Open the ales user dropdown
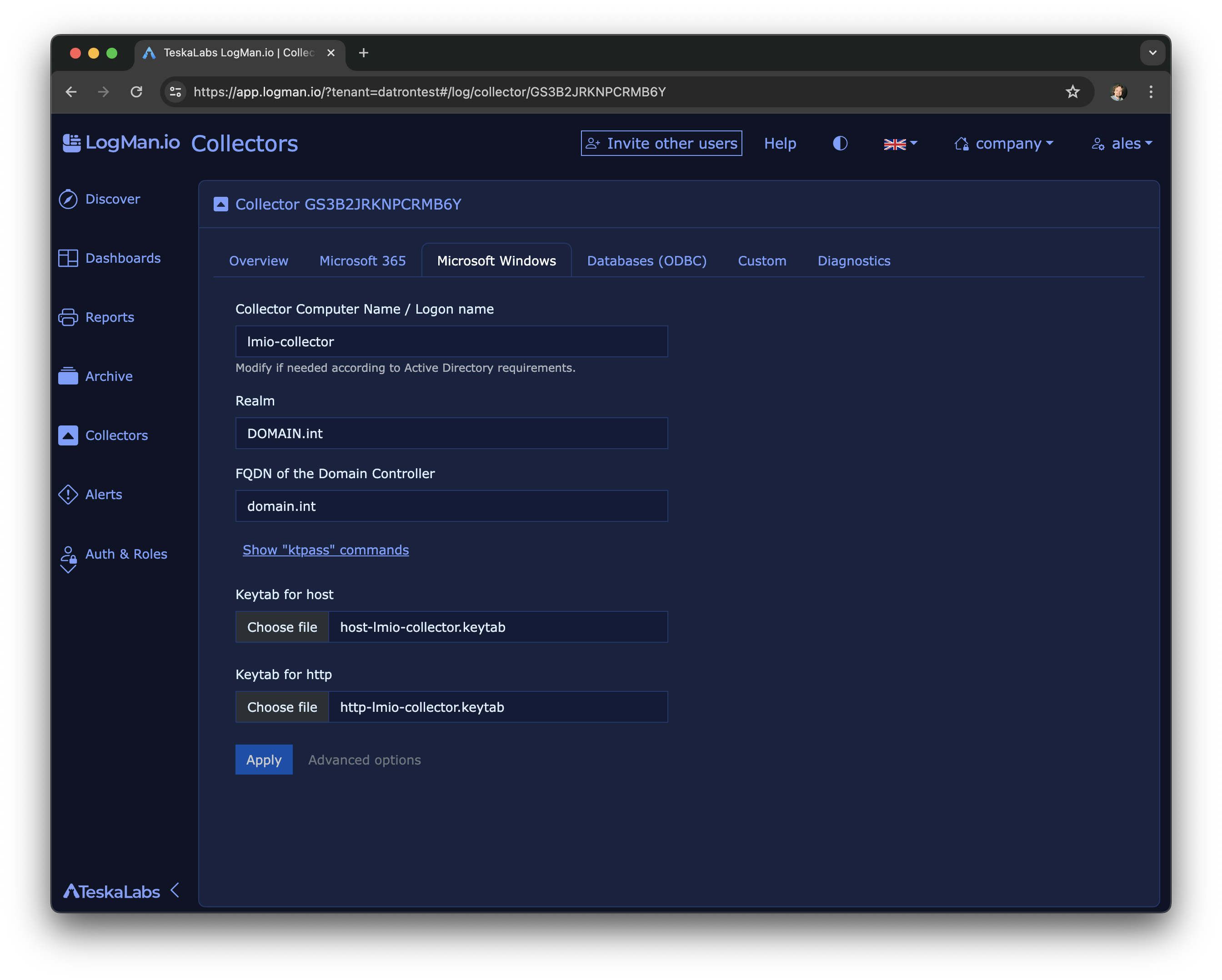Image resolution: width=1222 pixels, height=980 pixels. [x=1122, y=143]
